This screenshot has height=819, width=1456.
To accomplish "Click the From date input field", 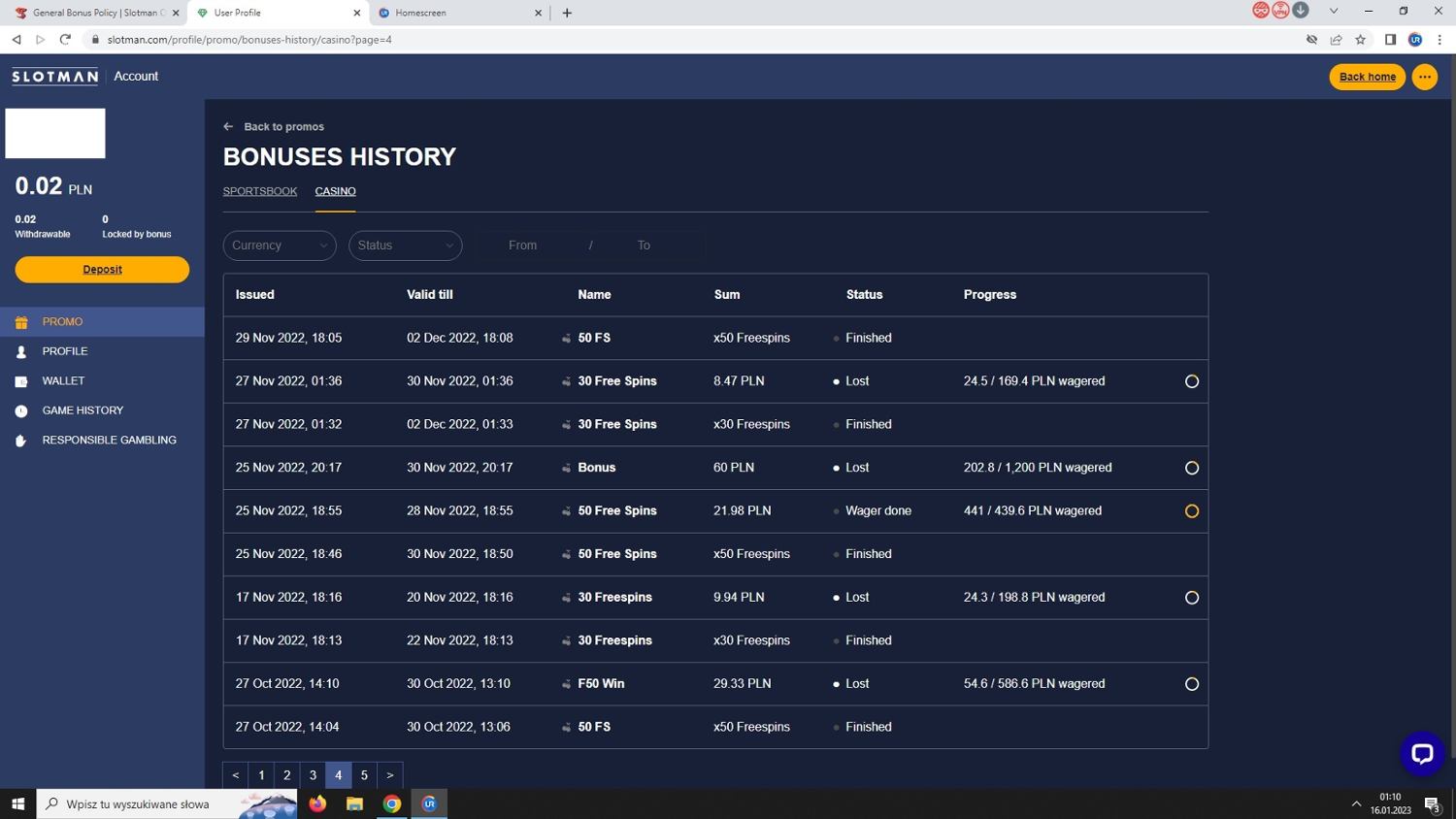I will [522, 246].
